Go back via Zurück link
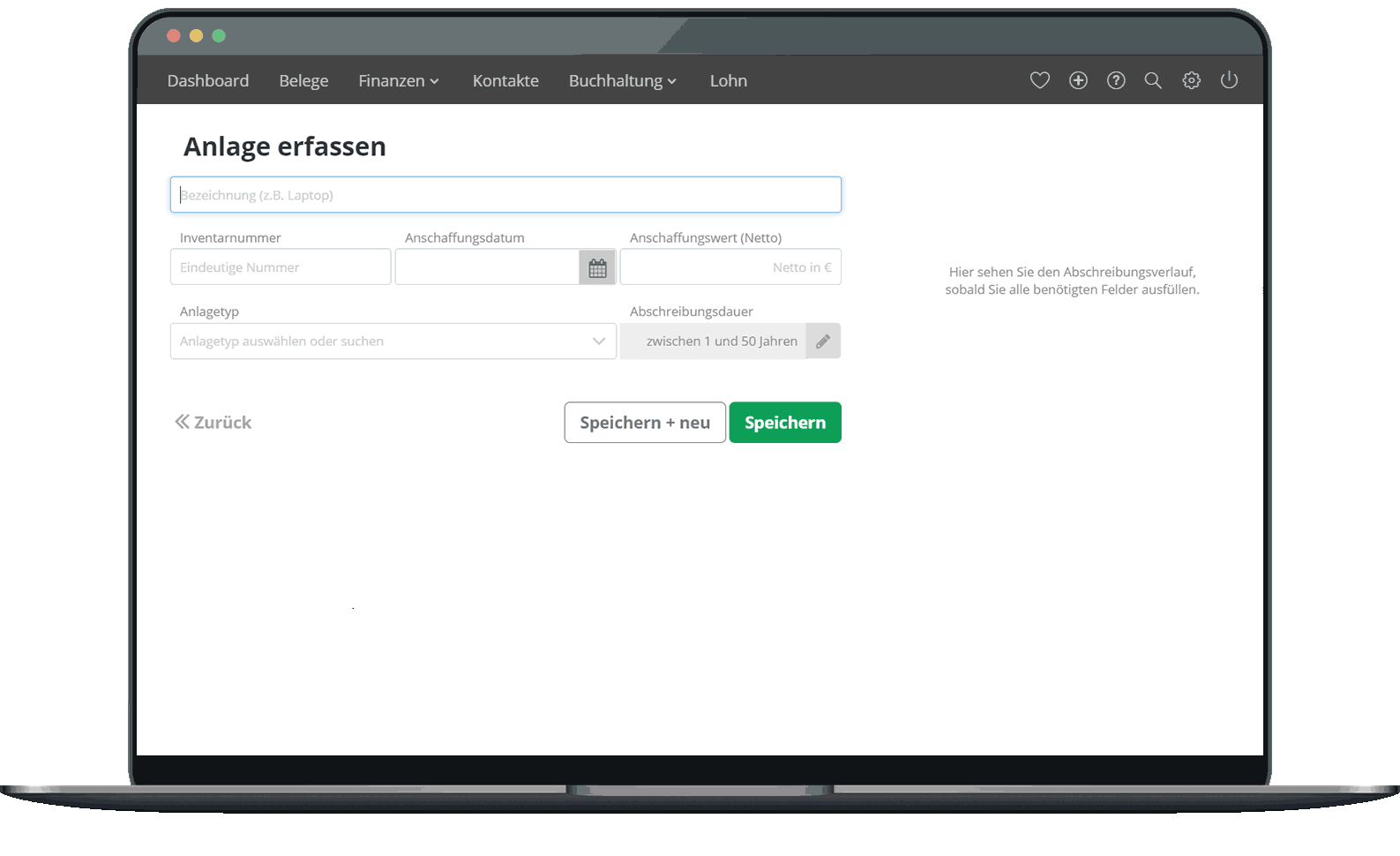Image resolution: width=1400 pixels, height=856 pixels. (x=213, y=423)
